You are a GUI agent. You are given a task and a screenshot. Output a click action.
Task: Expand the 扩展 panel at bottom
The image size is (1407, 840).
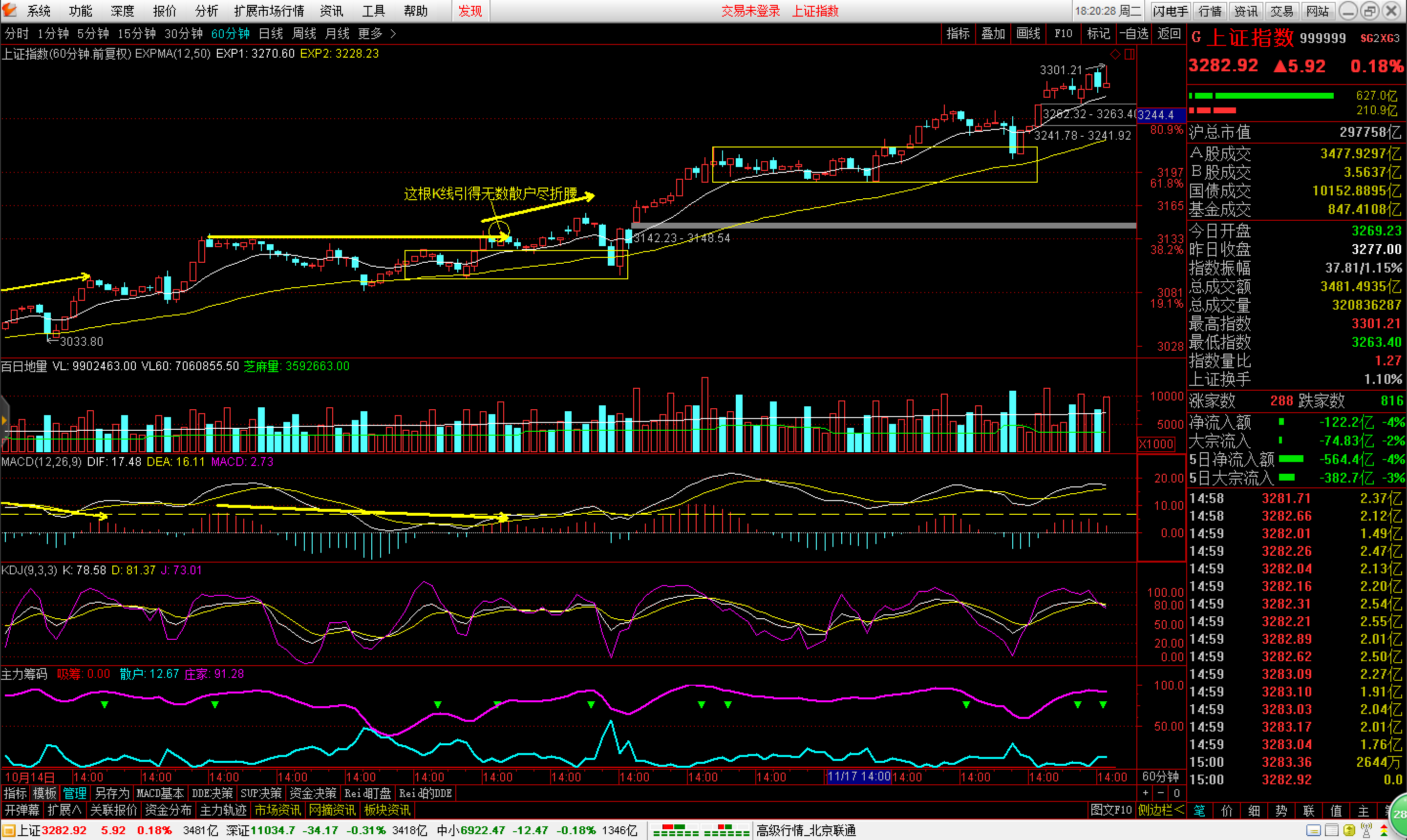64,810
